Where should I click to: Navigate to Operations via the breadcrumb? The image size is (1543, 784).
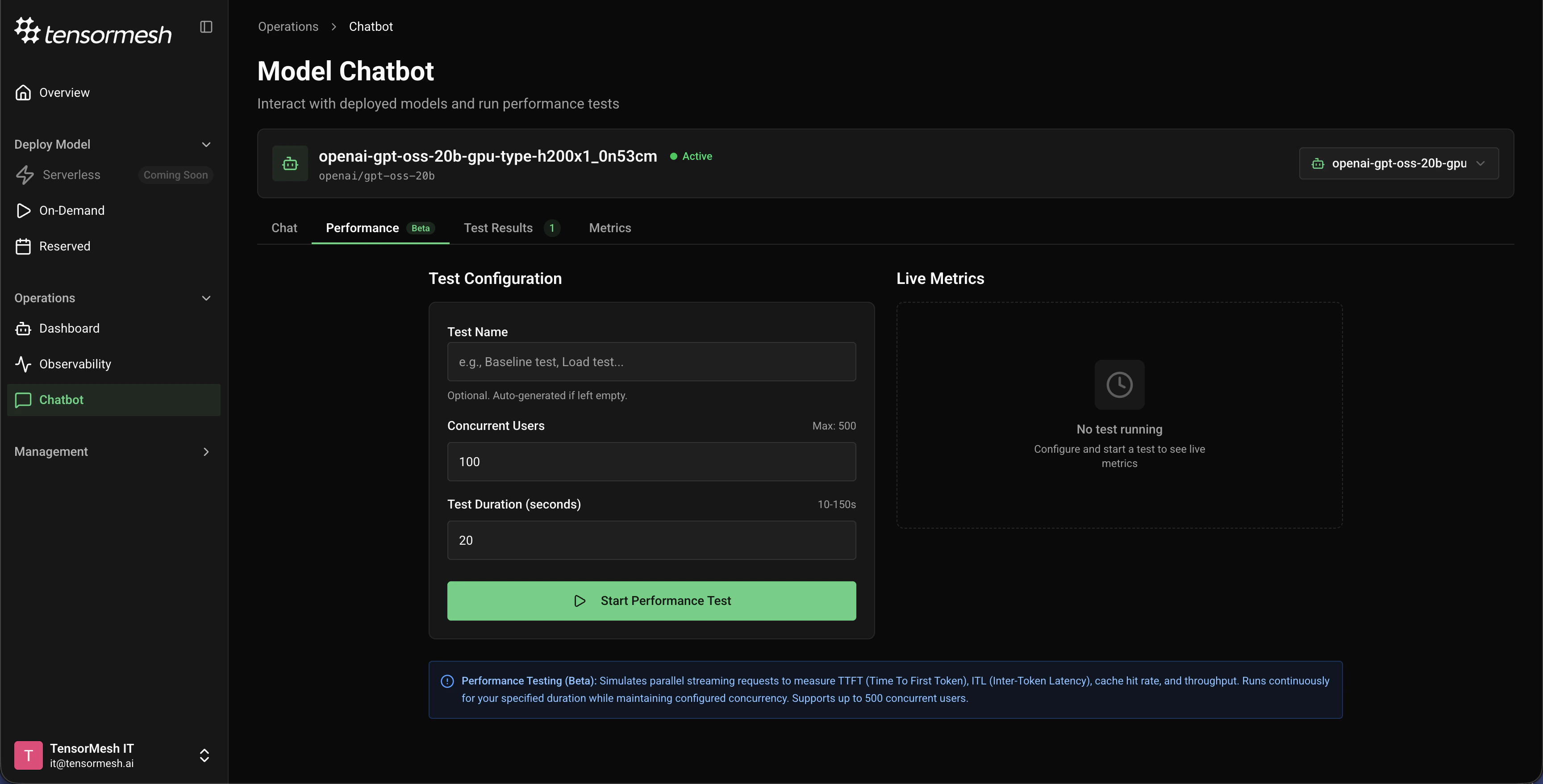coord(288,26)
